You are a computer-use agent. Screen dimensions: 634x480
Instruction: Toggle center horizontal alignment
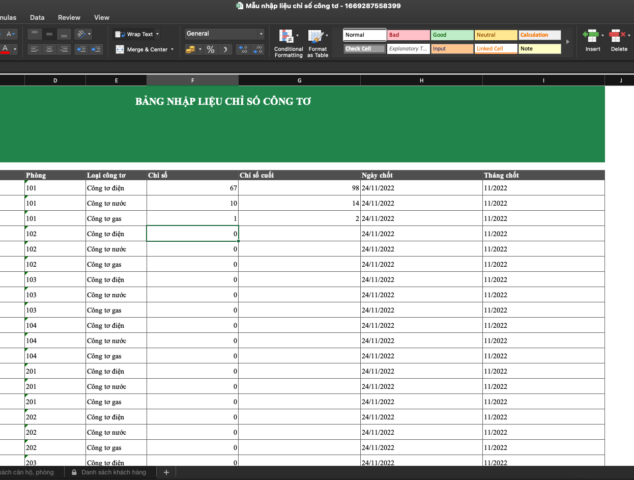click(x=48, y=49)
